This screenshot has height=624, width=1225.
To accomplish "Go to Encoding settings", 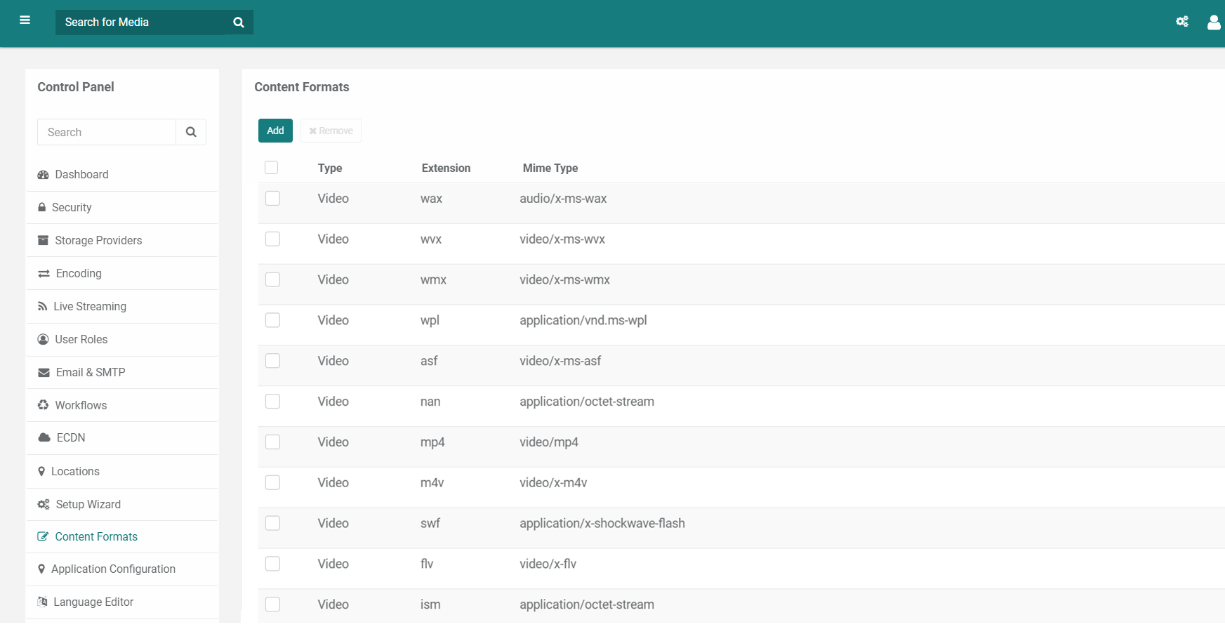I will [x=78, y=274].
